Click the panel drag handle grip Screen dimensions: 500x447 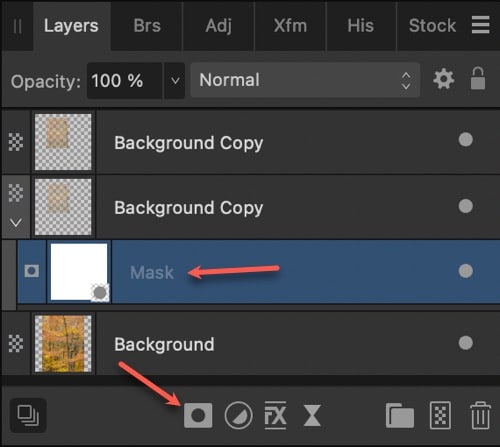click(x=17, y=26)
